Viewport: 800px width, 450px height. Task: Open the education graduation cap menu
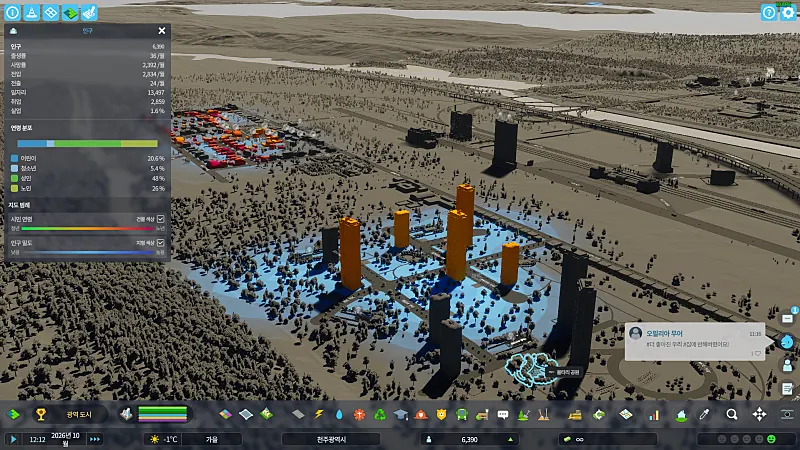(401, 414)
